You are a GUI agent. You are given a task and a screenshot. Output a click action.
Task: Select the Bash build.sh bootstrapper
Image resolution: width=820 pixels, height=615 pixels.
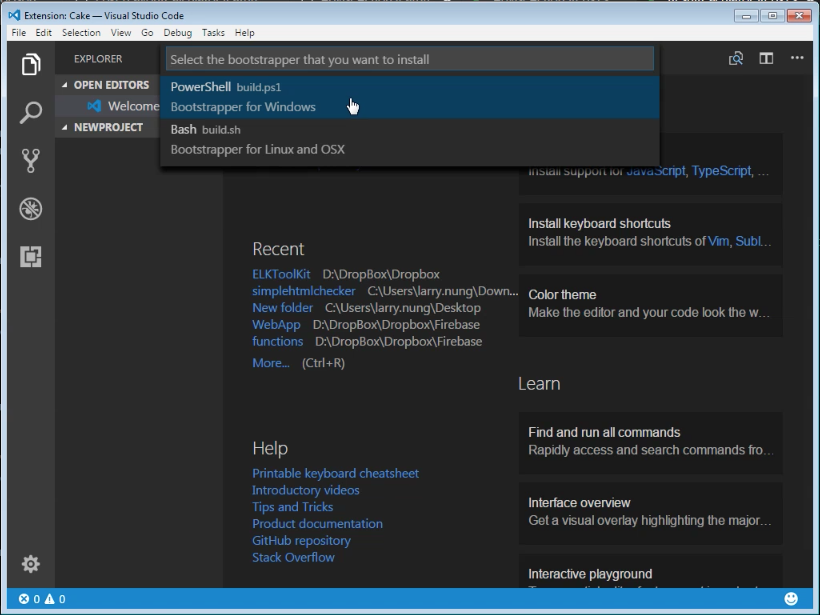point(410,140)
